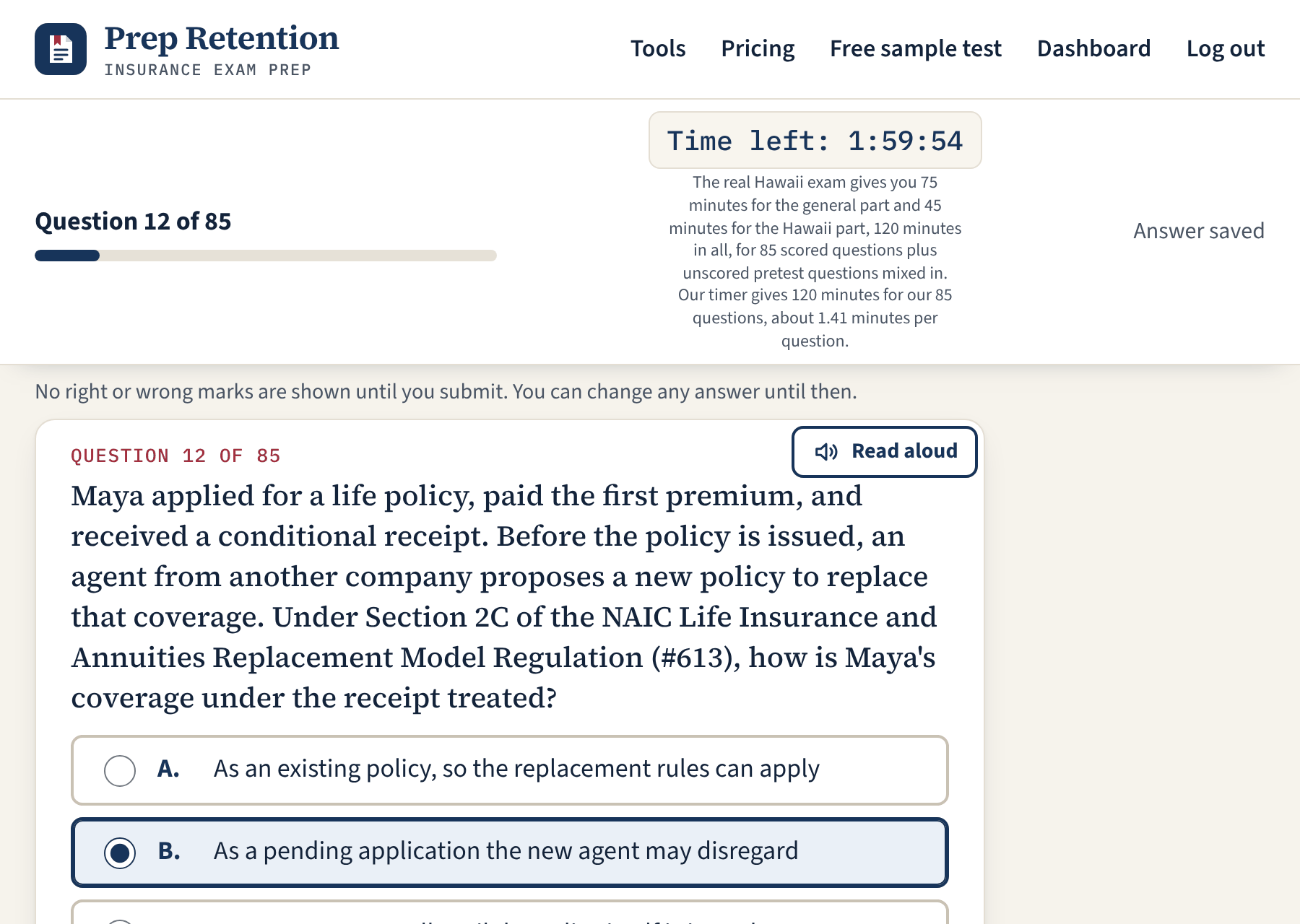Open the Free sample test link
Screen dimensions: 1300x924
(916, 48)
